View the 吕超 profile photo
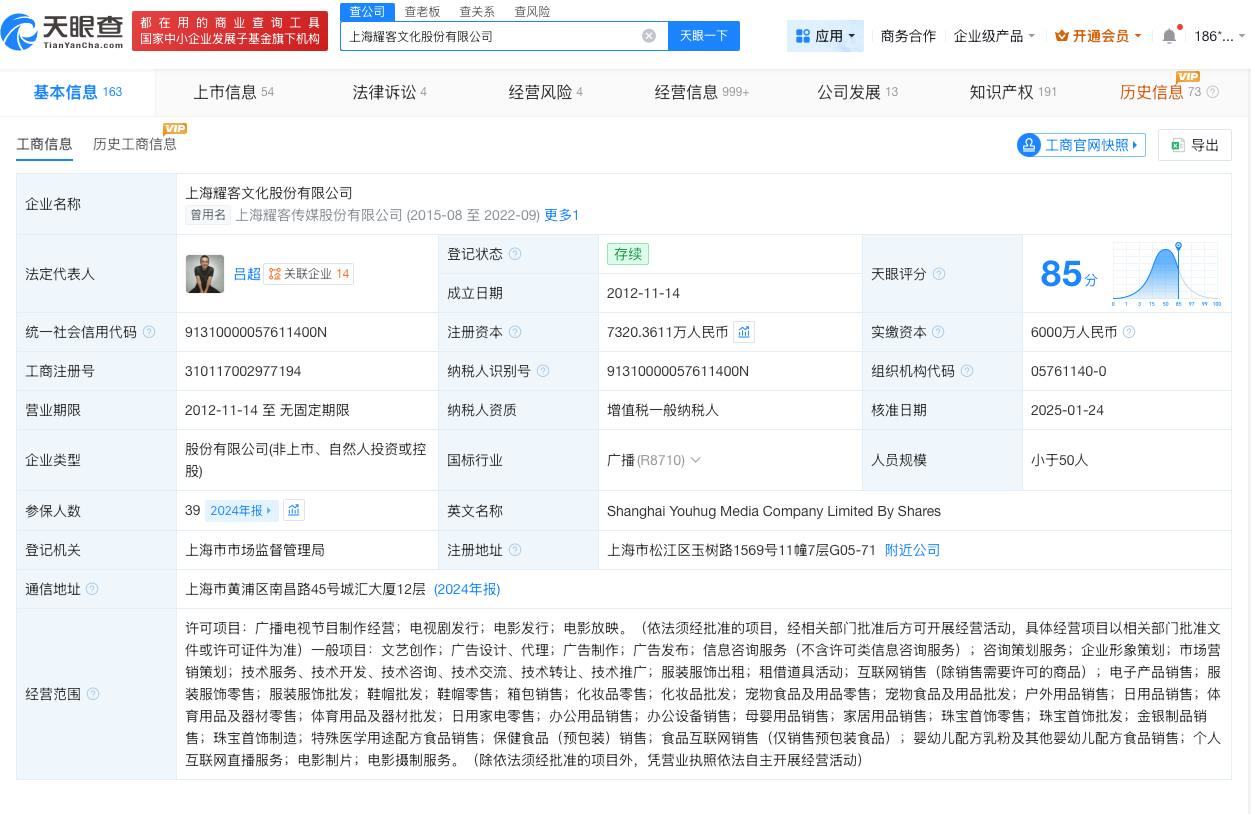Viewport: 1251px width, 814px height. point(205,274)
